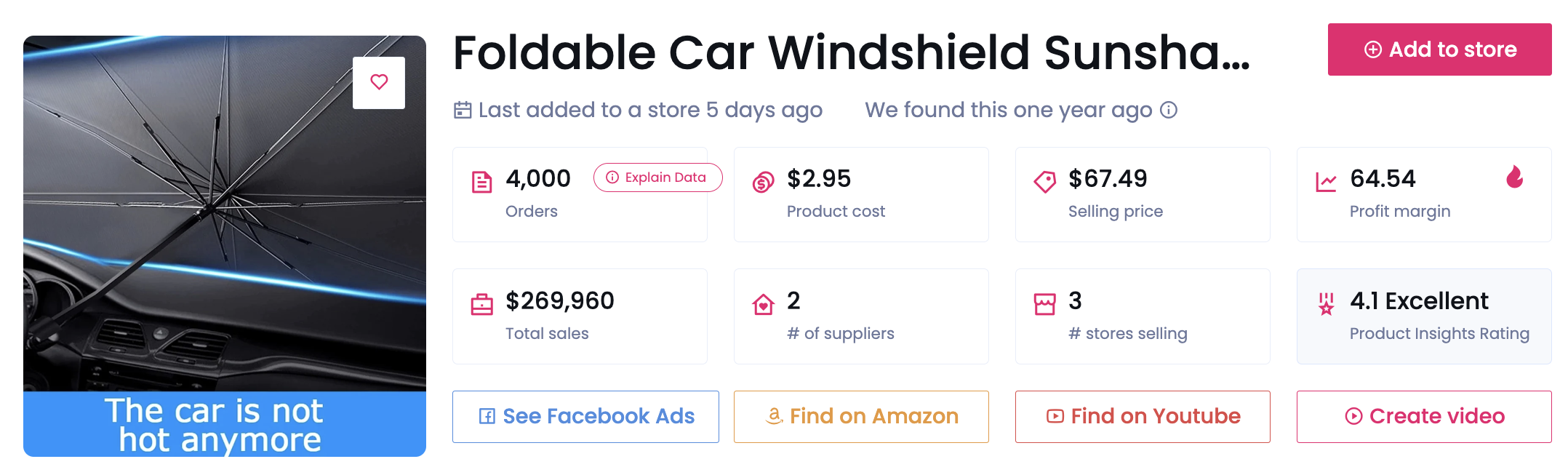Screen dimensions: 1568x467
Task: Click the suppliers house icon
Action: coord(763,304)
